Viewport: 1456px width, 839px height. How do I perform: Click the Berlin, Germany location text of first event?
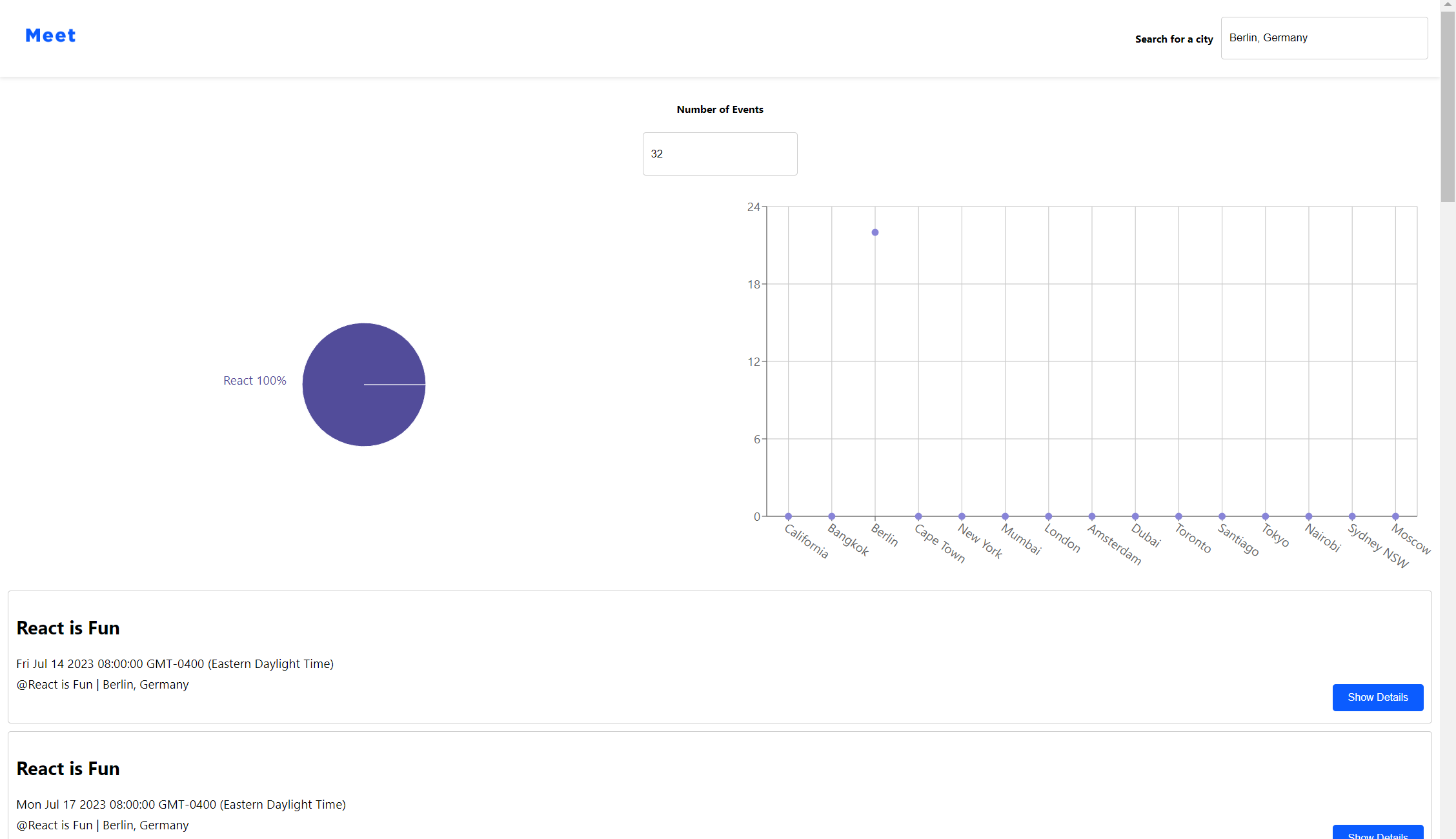click(x=102, y=684)
